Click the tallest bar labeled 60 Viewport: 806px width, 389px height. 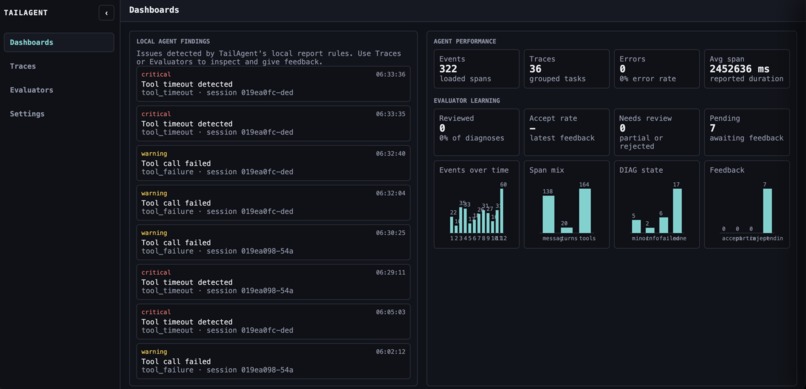click(502, 211)
